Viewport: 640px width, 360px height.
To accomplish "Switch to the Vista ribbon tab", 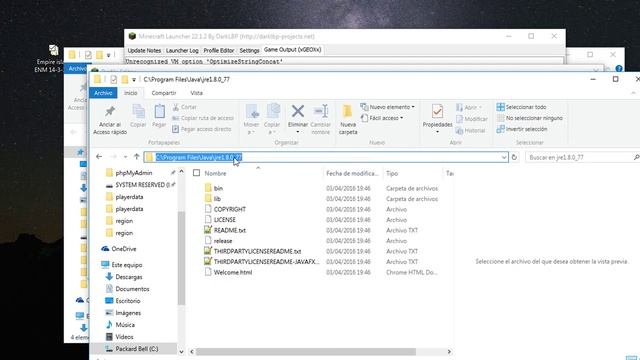I will (x=196, y=93).
